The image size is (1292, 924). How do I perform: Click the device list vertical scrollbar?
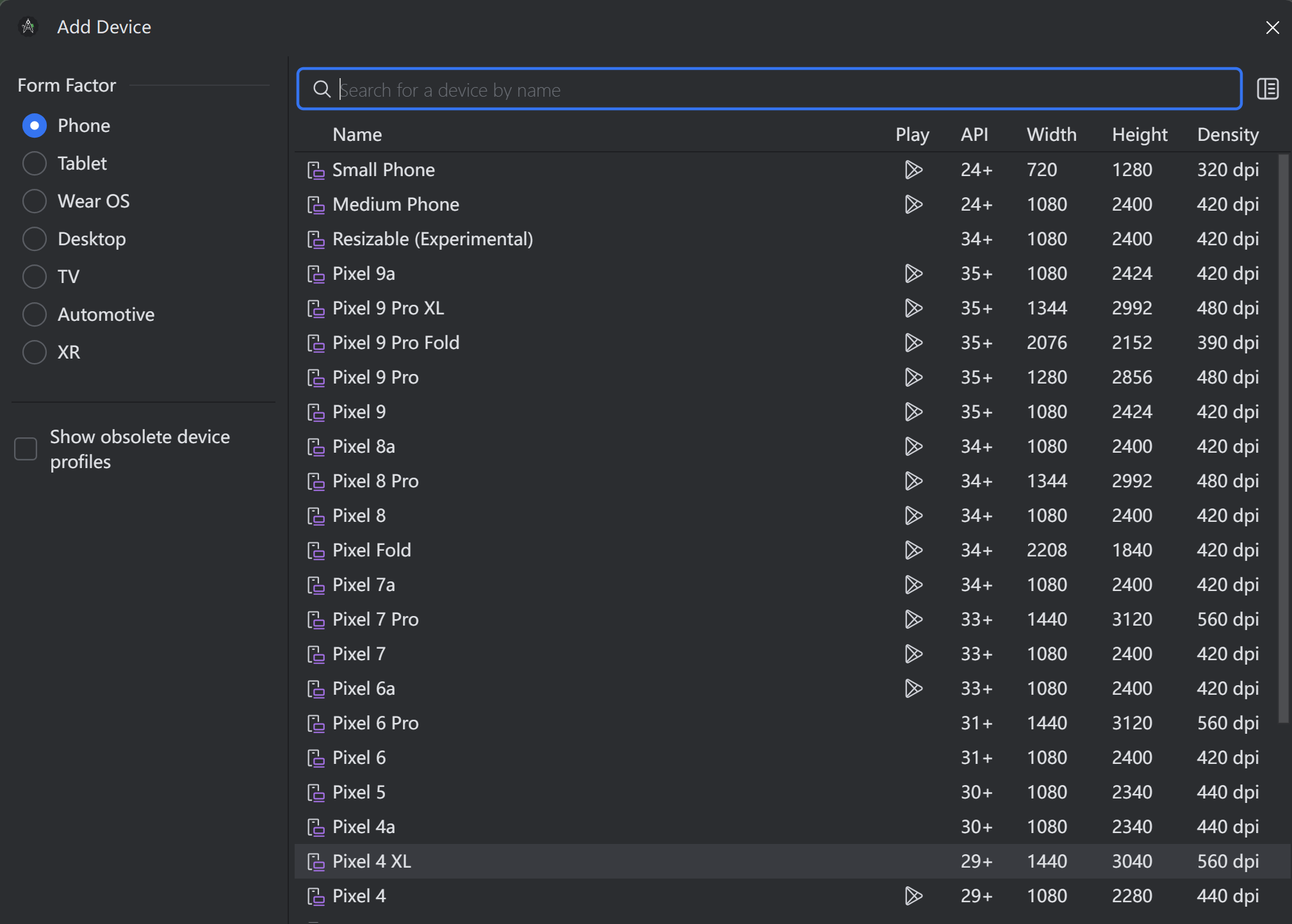click(x=1283, y=439)
